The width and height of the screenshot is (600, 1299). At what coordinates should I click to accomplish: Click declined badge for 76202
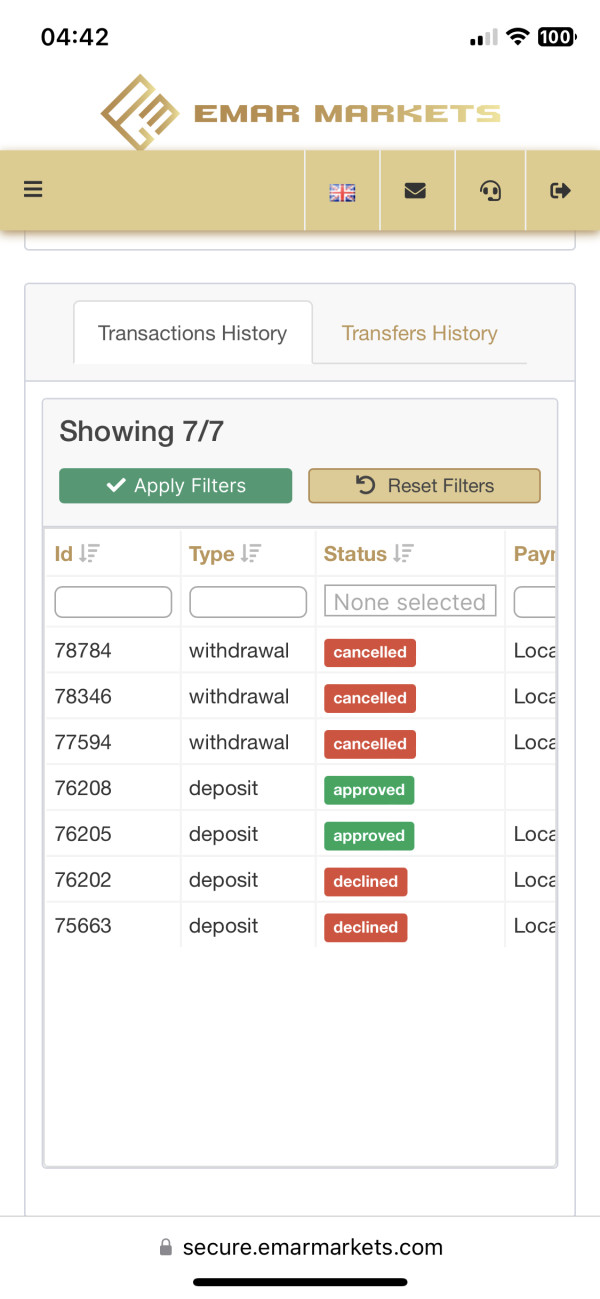366,882
